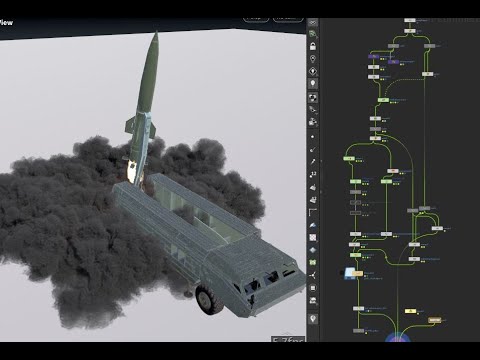The width and height of the screenshot is (480, 360).
Task: Open the bulb-inside-diamond lighting icon
Action: pos(313,71)
